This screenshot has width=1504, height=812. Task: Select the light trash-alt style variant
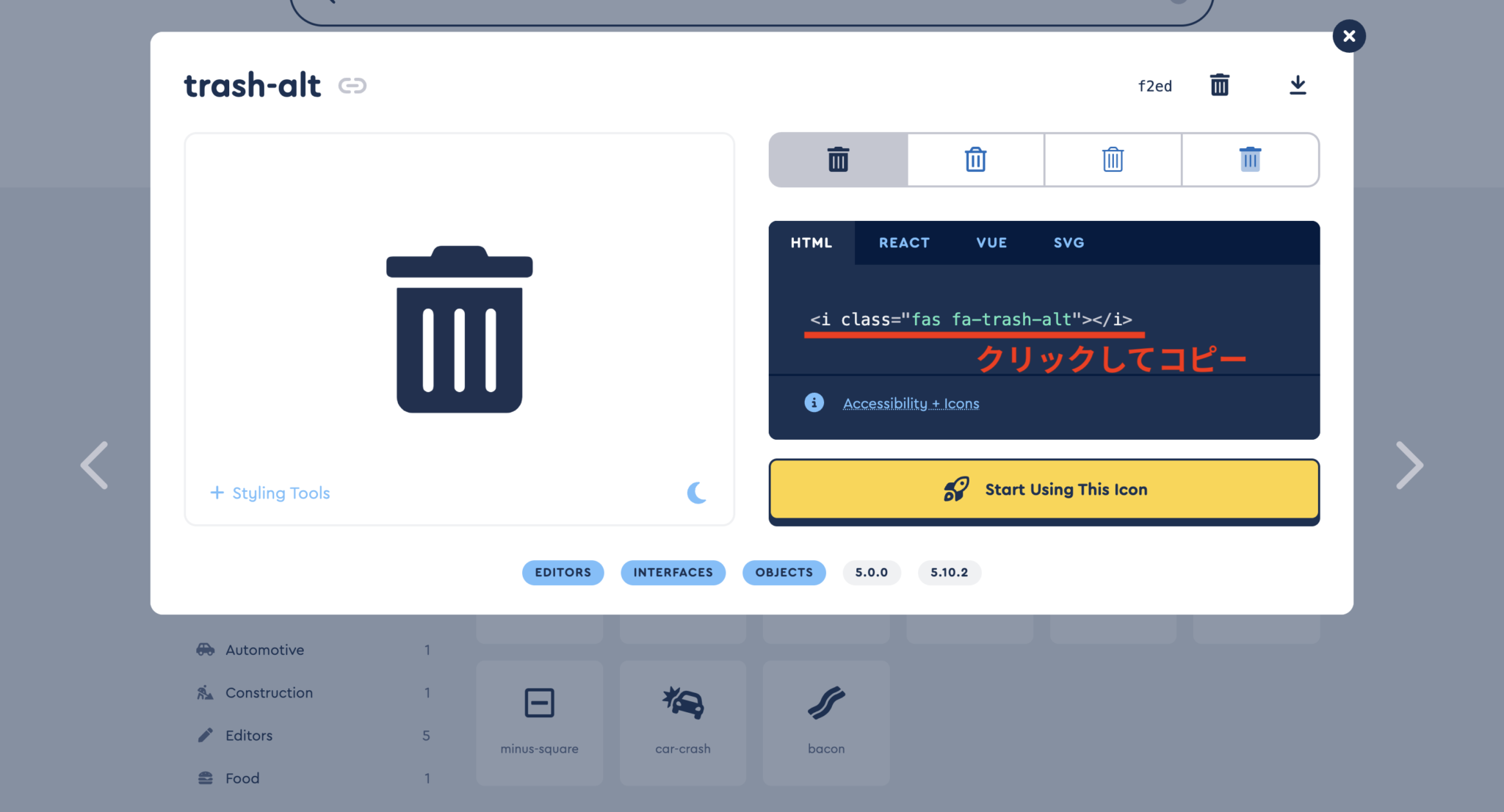point(1113,160)
